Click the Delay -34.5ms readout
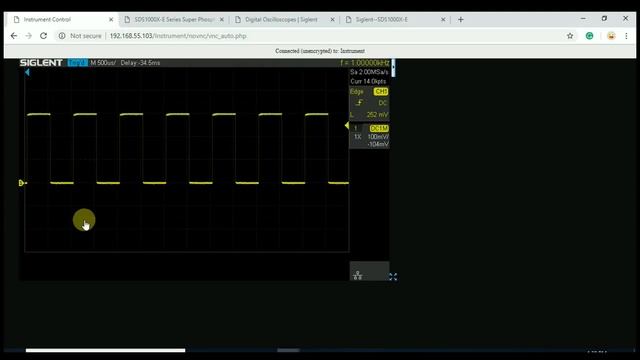Screen dimensions: 640x360 [x=140, y=63]
